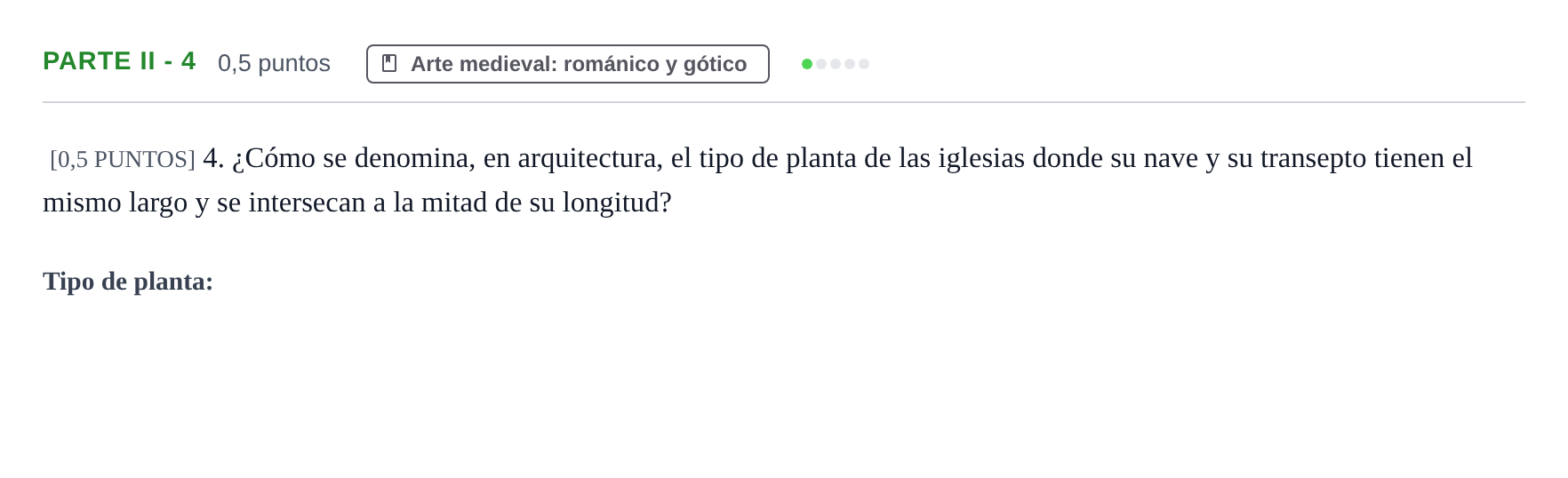Click the book icon in topic tag
Screen dimensions: 1568x478
tap(389, 63)
